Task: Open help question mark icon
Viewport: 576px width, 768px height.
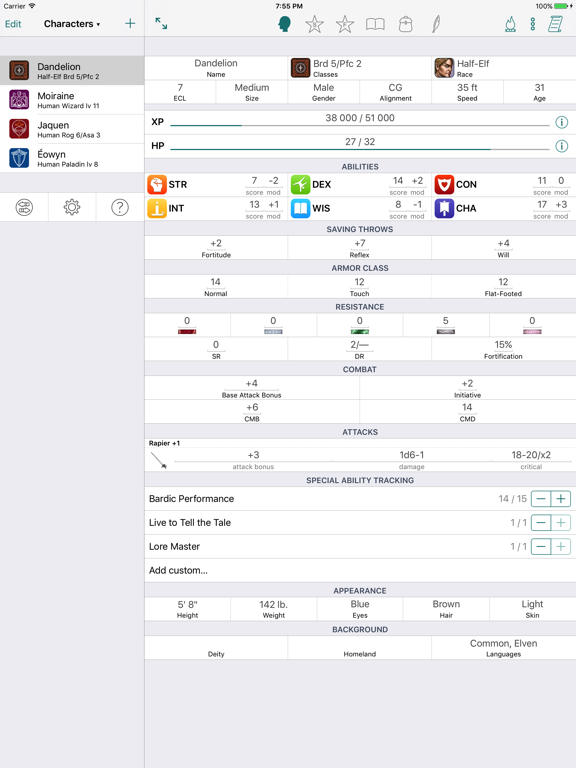Action: point(120,207)
